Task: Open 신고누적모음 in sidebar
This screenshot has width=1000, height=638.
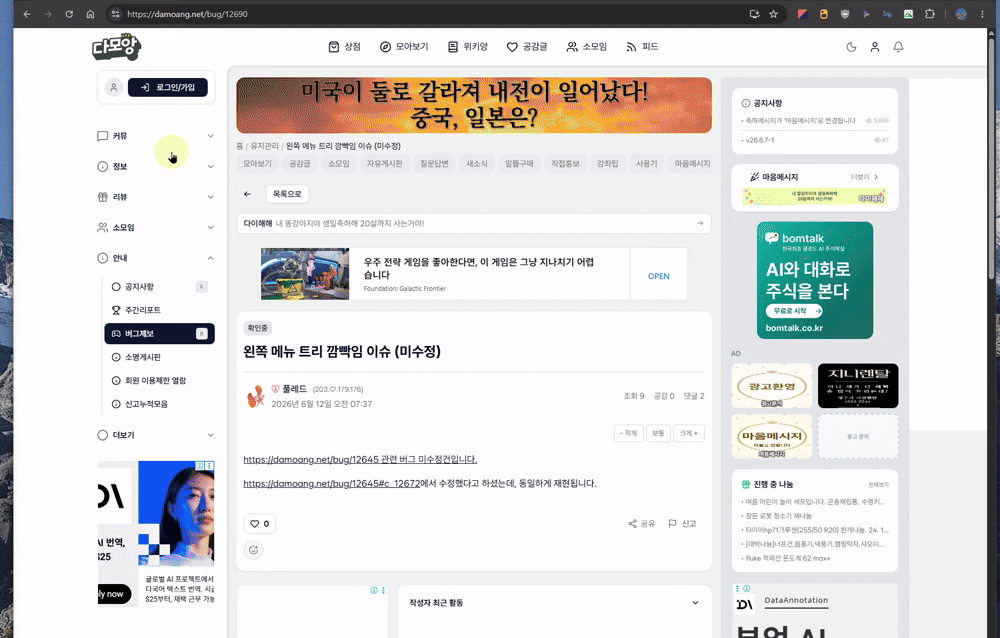Action: (x=159, y=404)
